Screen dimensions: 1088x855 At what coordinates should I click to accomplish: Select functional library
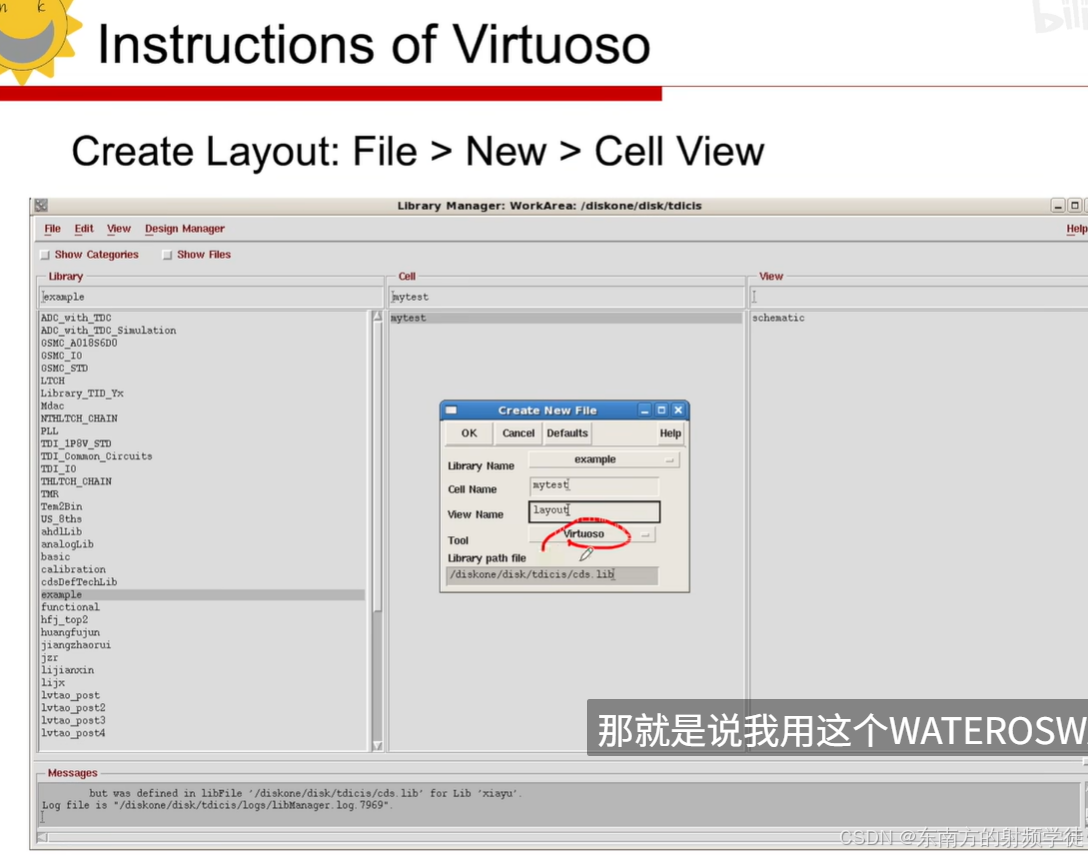point(70,607)
